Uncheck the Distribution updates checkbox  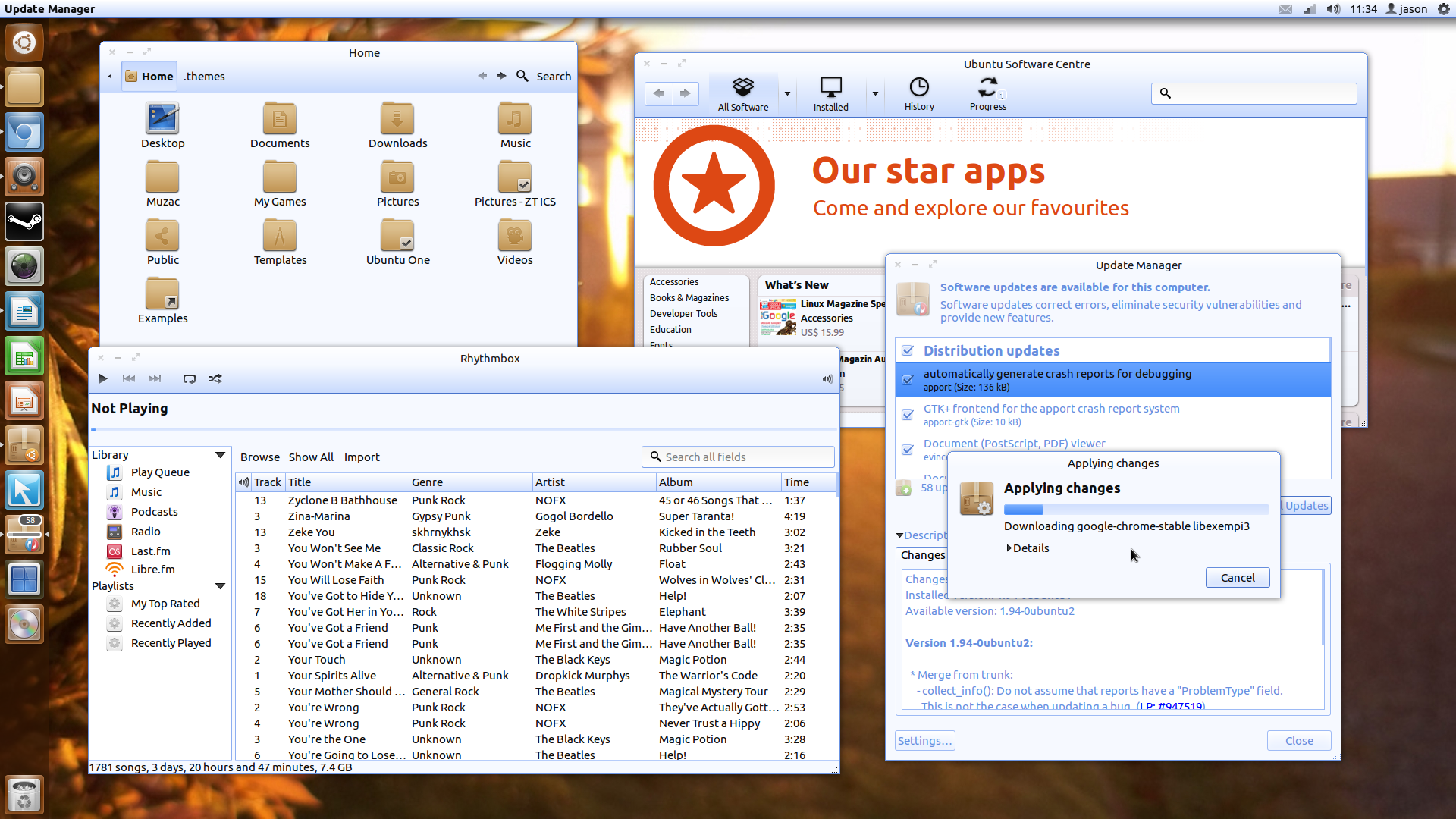point(907,350)
